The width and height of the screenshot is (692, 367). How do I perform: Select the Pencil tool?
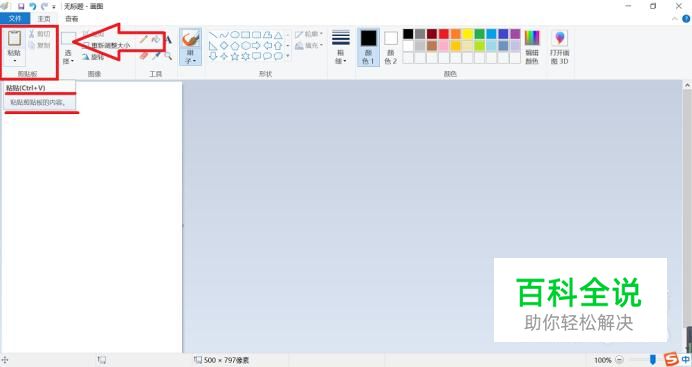(x=144, y=40)
